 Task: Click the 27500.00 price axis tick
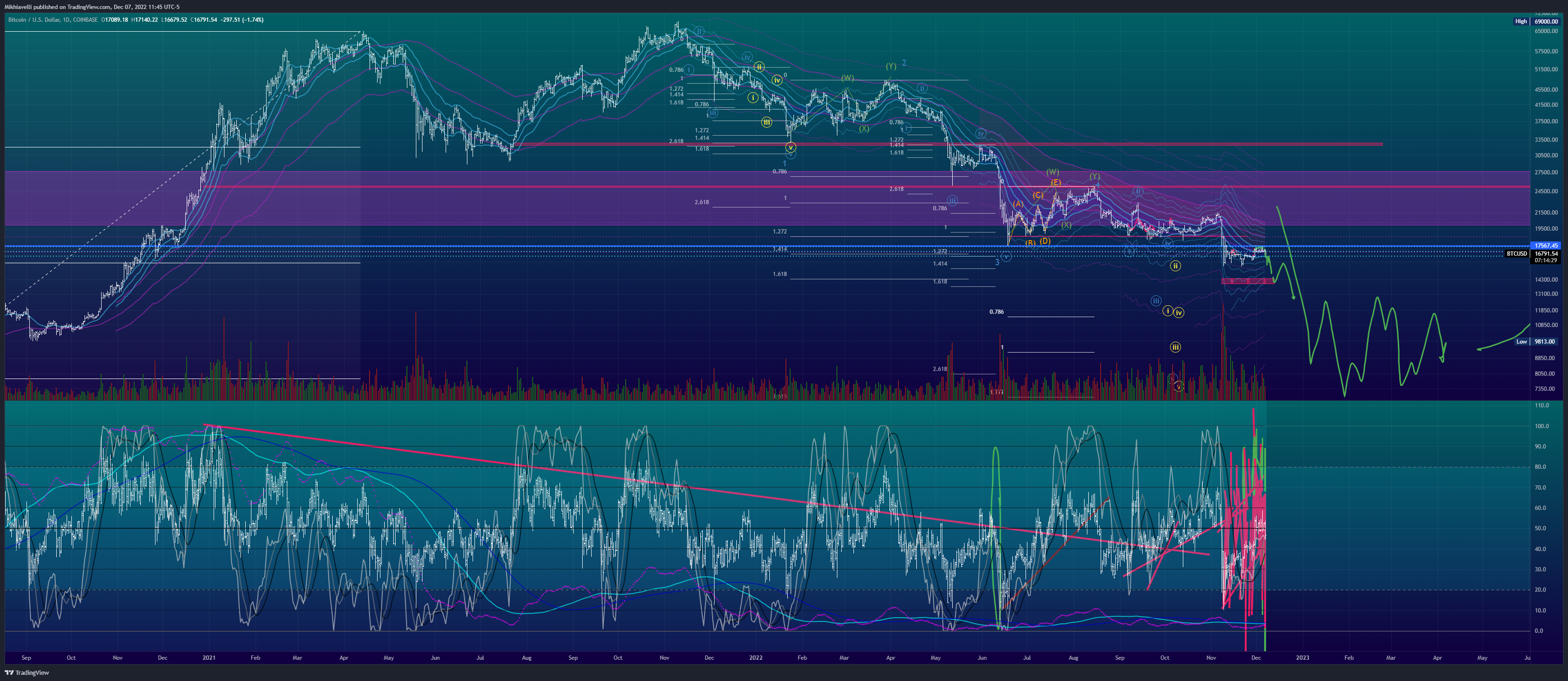[1546, 172]
